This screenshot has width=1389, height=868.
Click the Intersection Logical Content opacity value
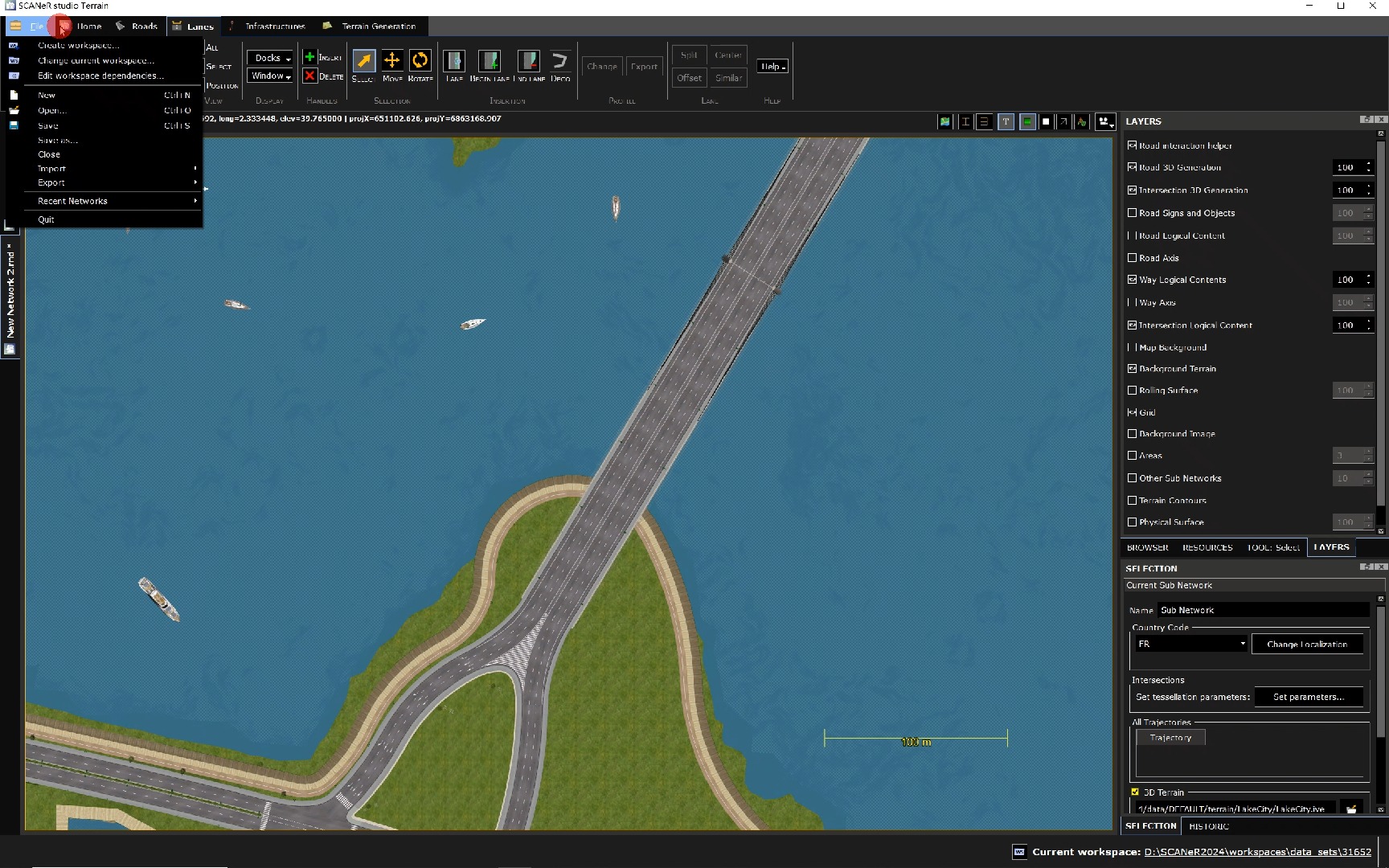pos(1346,325)
